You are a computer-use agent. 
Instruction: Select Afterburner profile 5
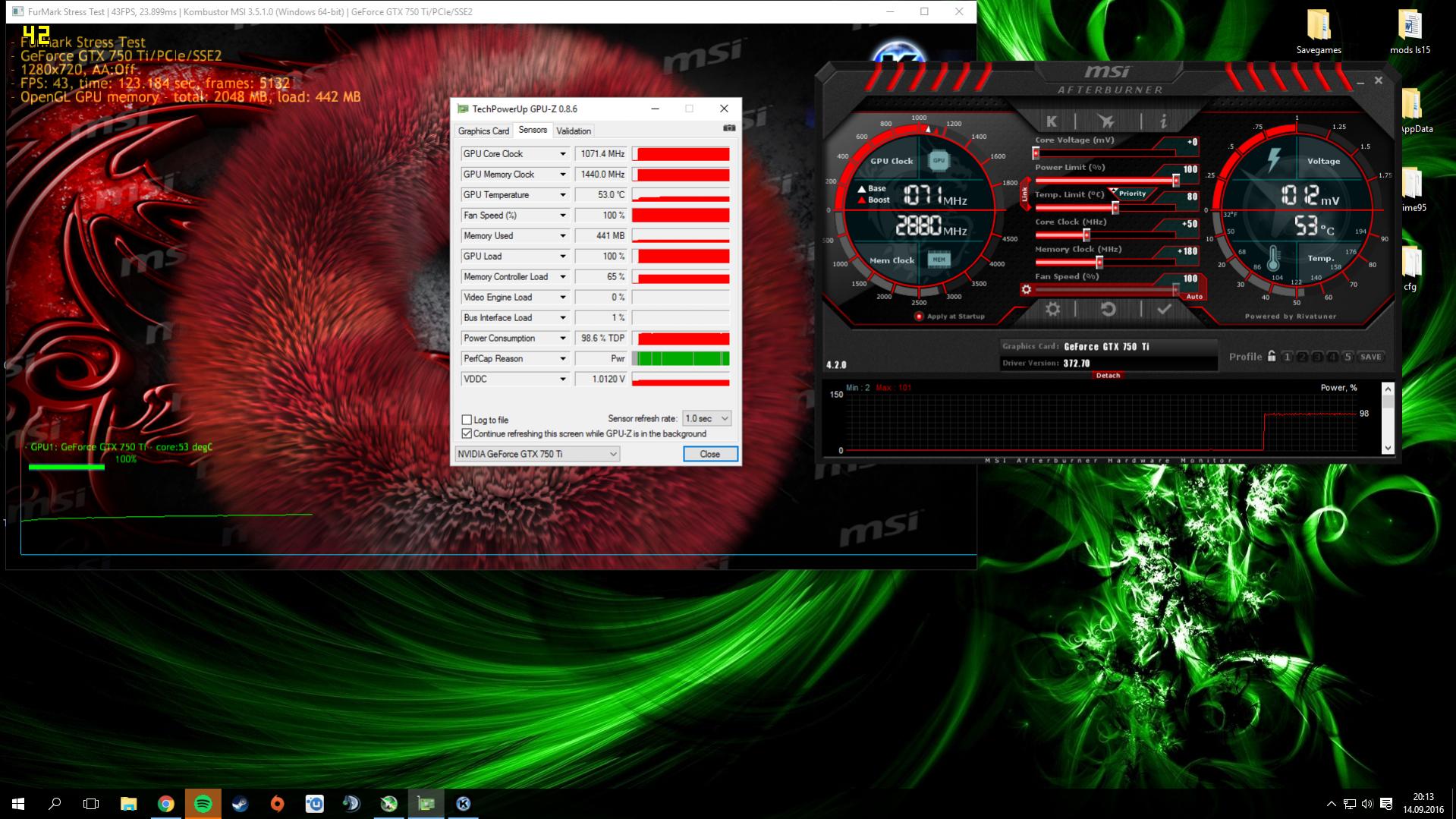1348,356
